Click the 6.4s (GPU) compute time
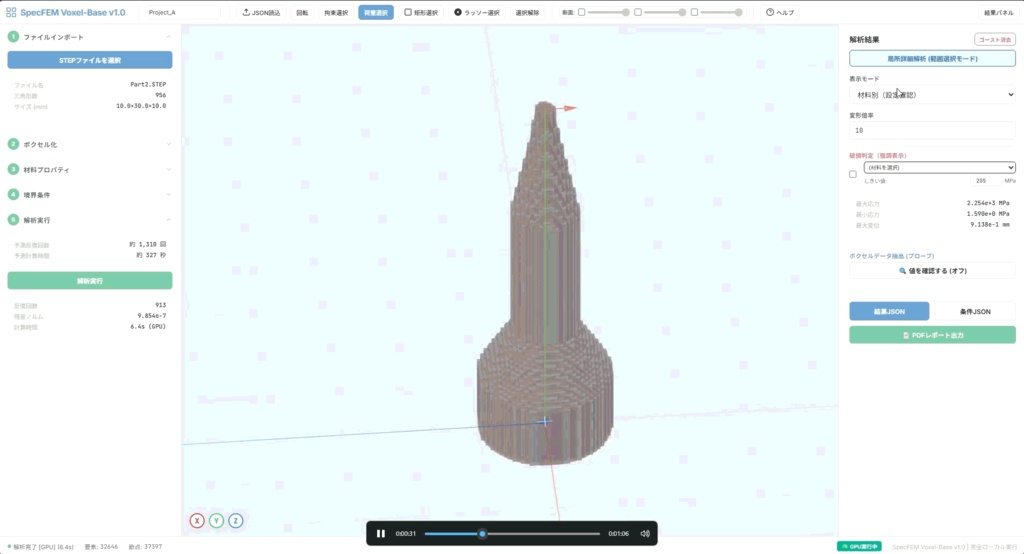Viewport: 1024px width, 554px height. click(148, 326)
